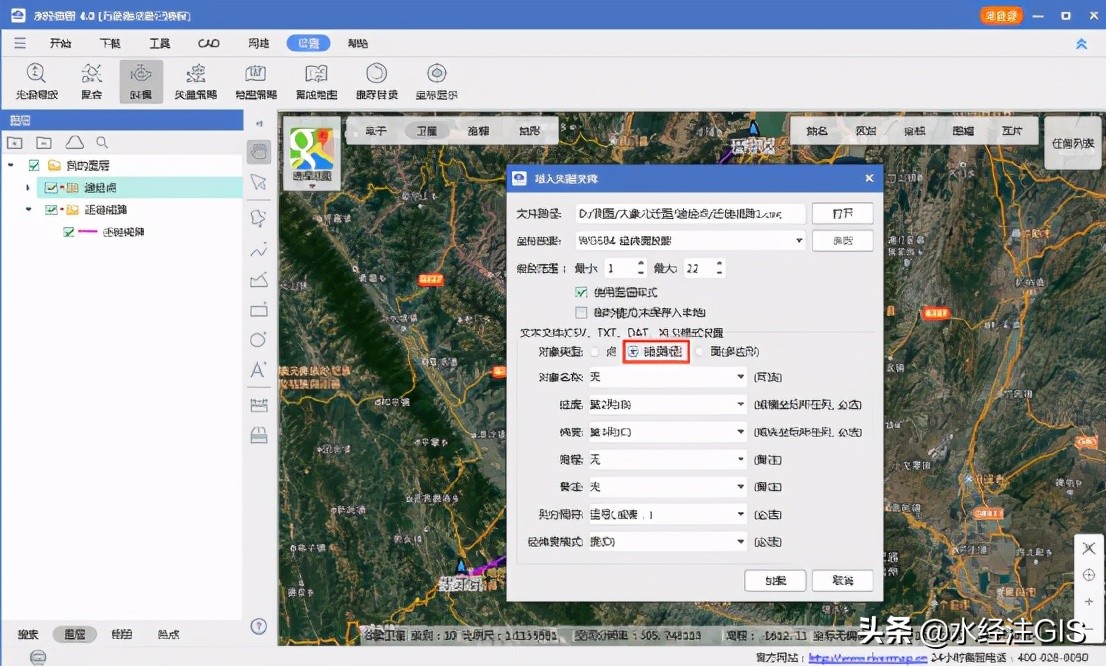Click the greyed button beside spatial reference

pyautogui.click(x=842, y=241)
